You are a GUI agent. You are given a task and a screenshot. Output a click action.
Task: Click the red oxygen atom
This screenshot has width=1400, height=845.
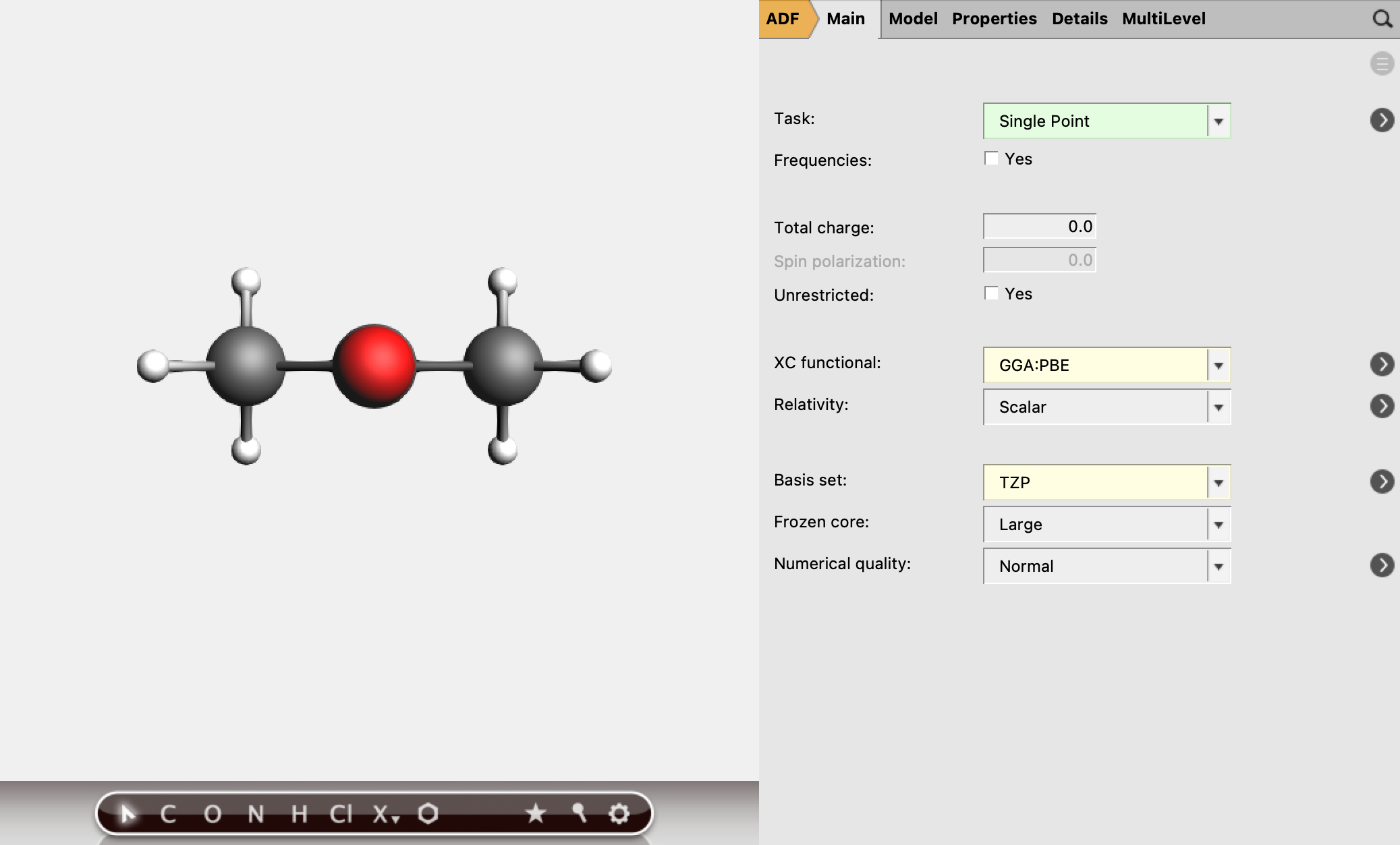tap(374, 366)
